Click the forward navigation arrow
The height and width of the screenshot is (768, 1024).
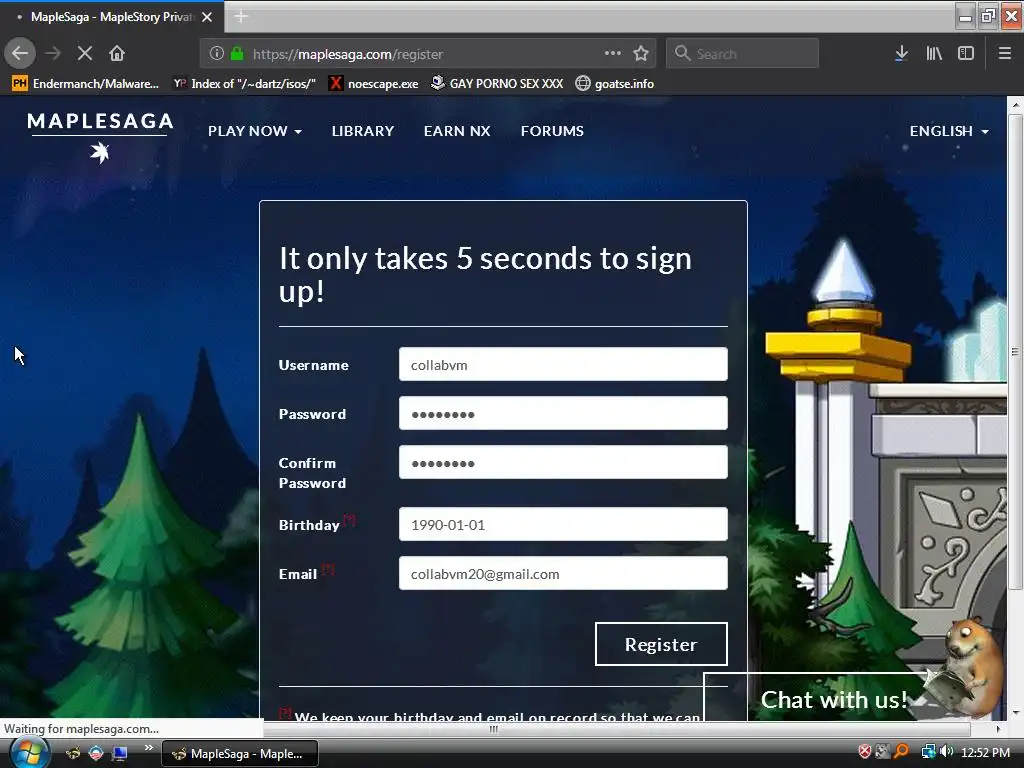point(53,54)
